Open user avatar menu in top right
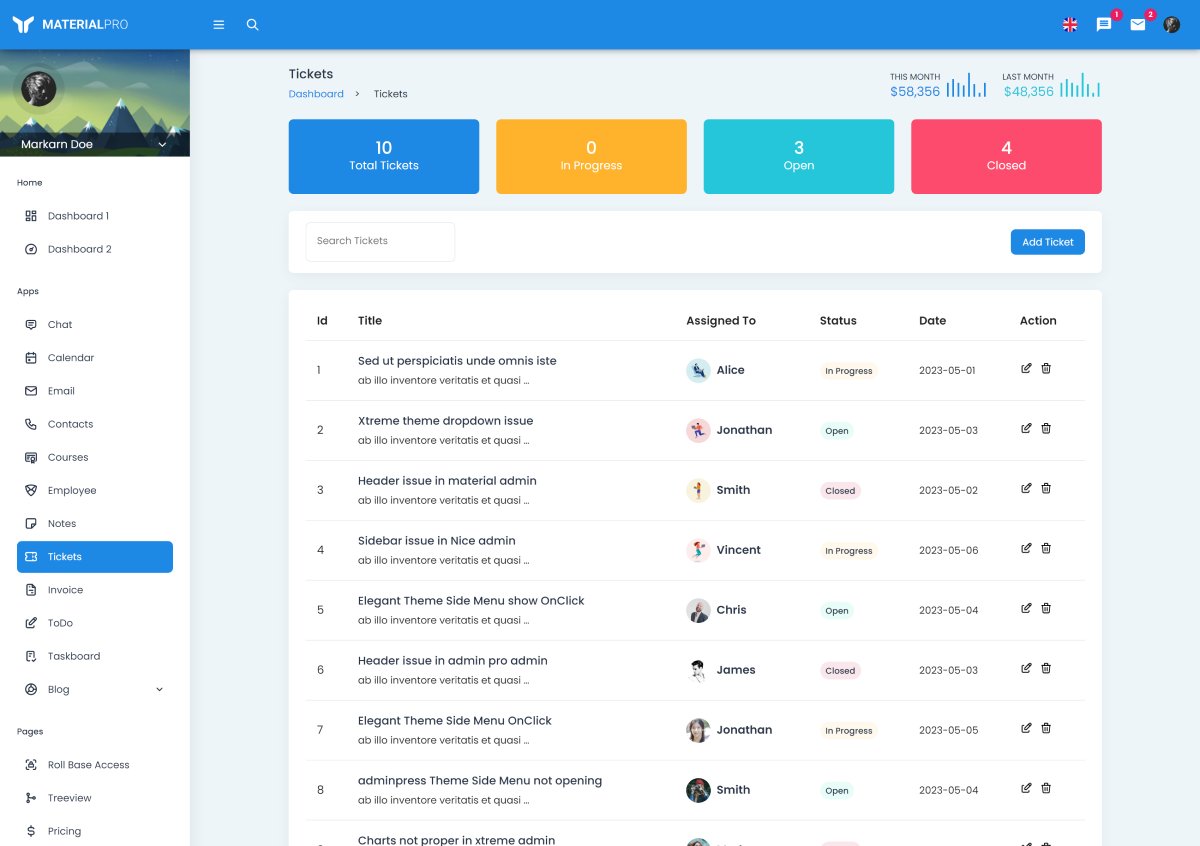 pos(1172,25)
